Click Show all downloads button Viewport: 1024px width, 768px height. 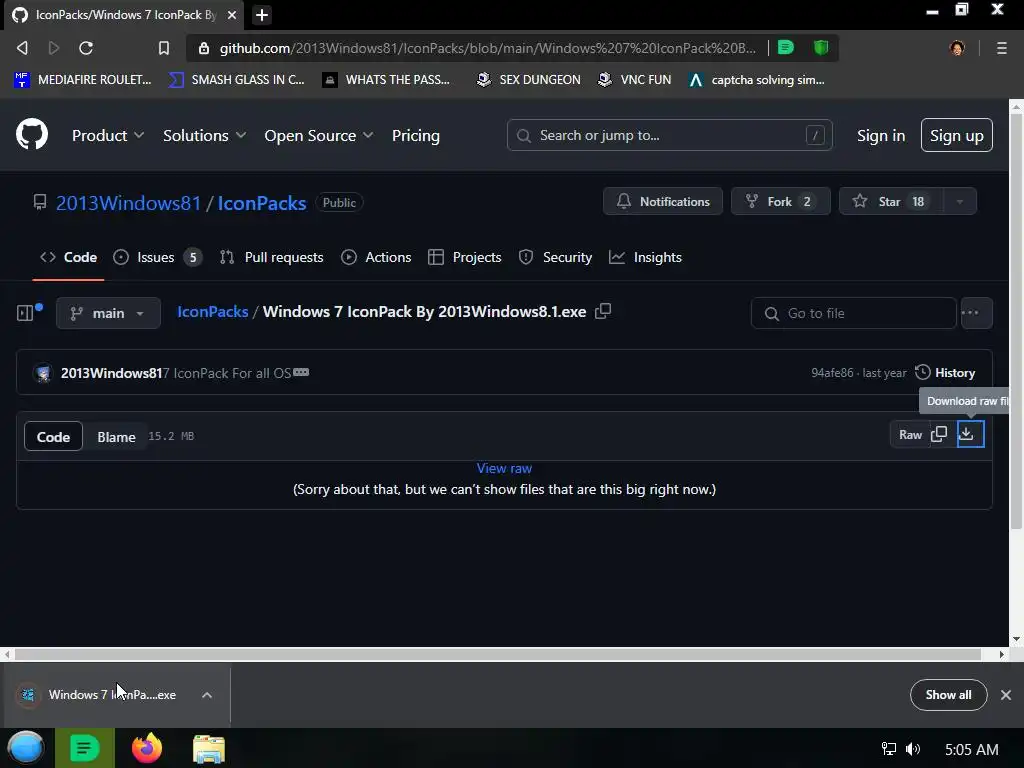point(948,695)
